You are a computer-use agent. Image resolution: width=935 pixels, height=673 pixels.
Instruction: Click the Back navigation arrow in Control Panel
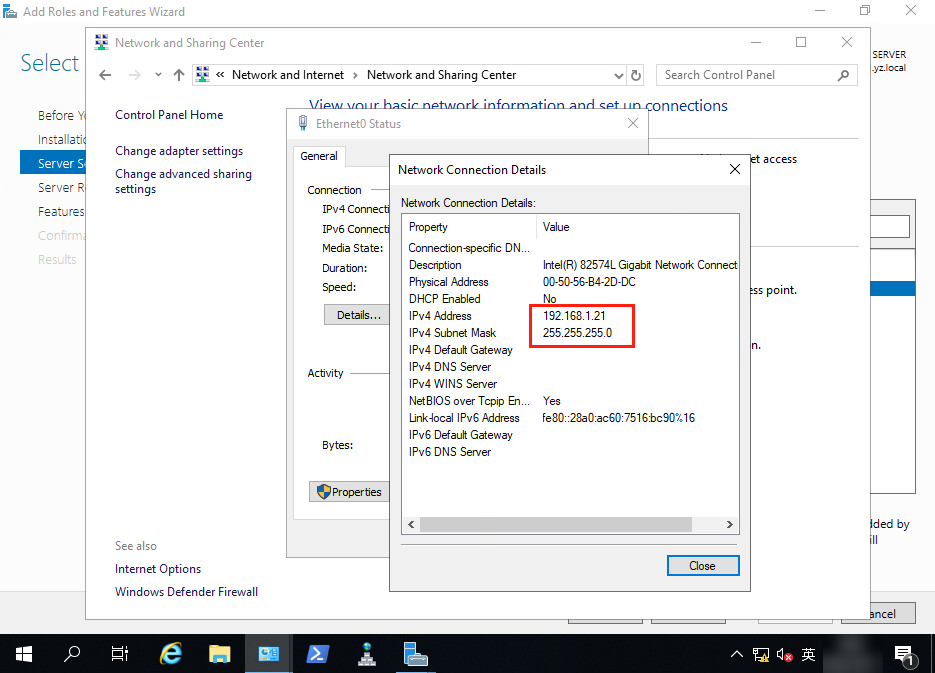coord(106,75)
